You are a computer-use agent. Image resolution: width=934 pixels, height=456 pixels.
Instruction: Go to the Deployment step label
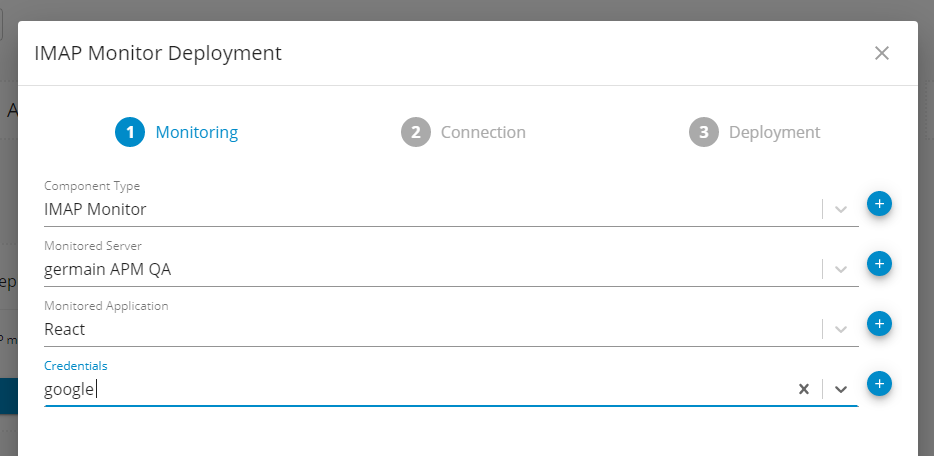(774, 132)
